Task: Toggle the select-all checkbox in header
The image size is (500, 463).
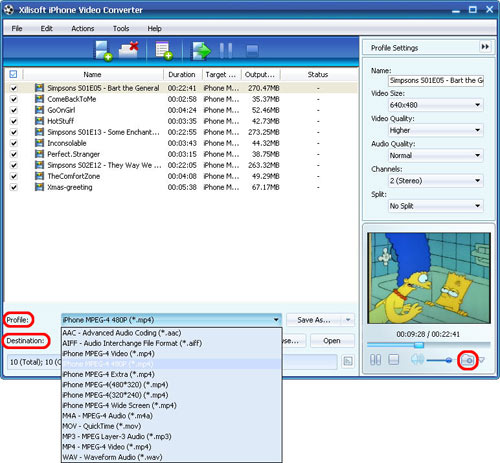Action: [13, 74]
